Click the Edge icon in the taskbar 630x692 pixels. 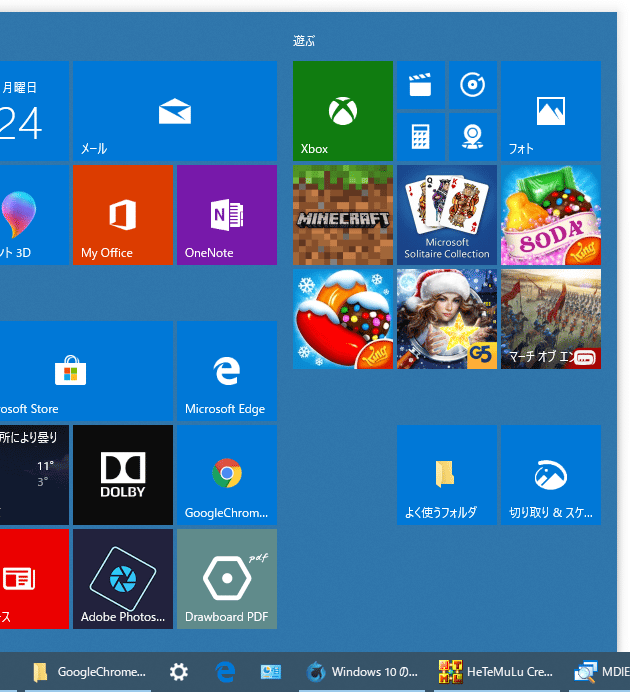click(x=225, y=672)
